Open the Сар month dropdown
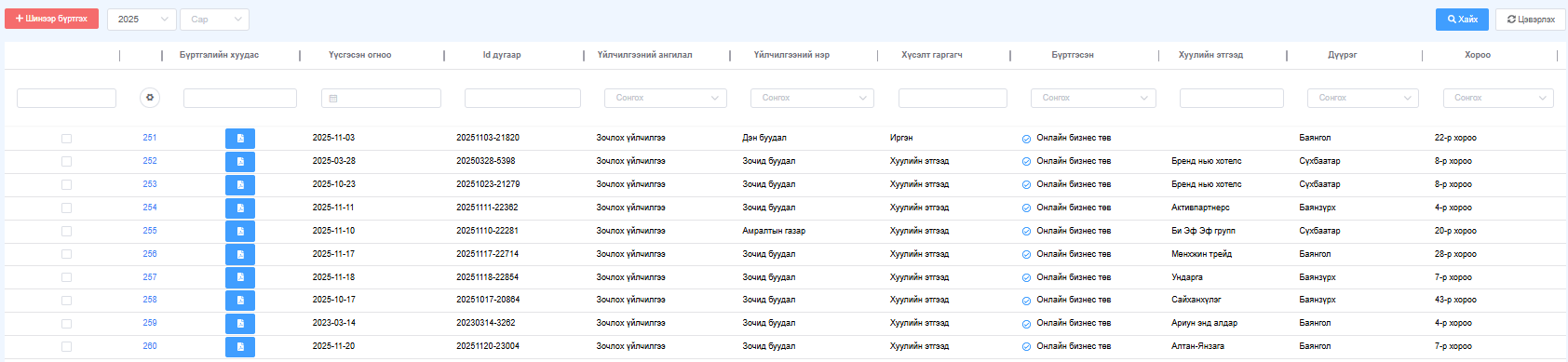 tap(214, 19)
